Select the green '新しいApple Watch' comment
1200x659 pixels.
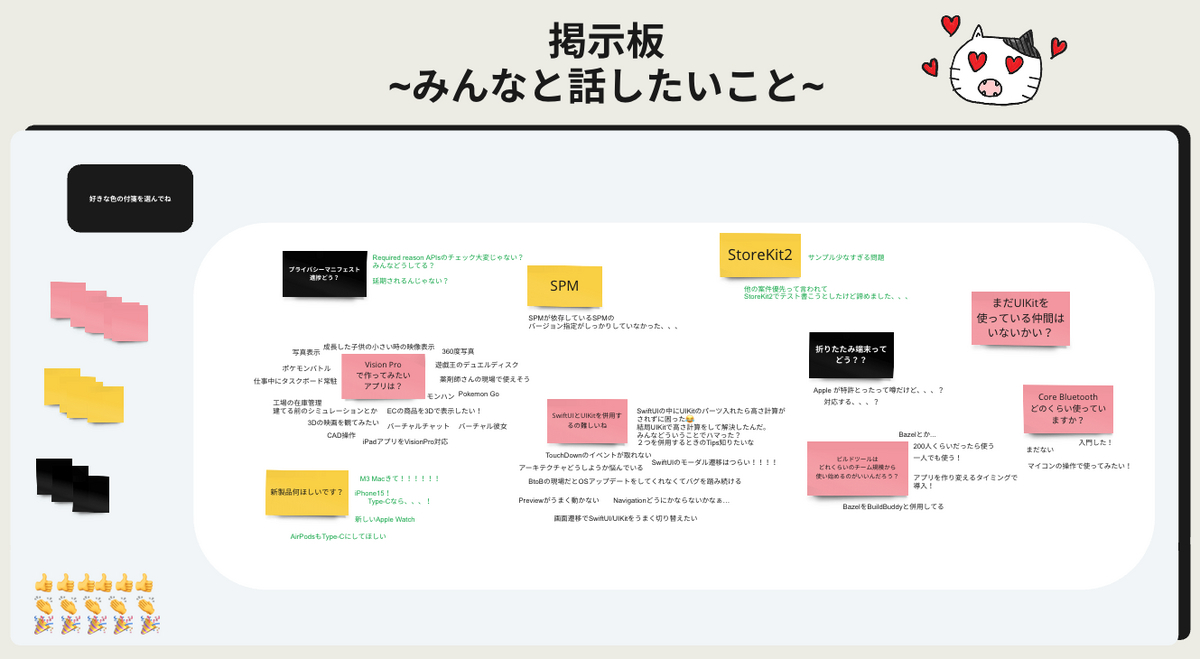385,520
